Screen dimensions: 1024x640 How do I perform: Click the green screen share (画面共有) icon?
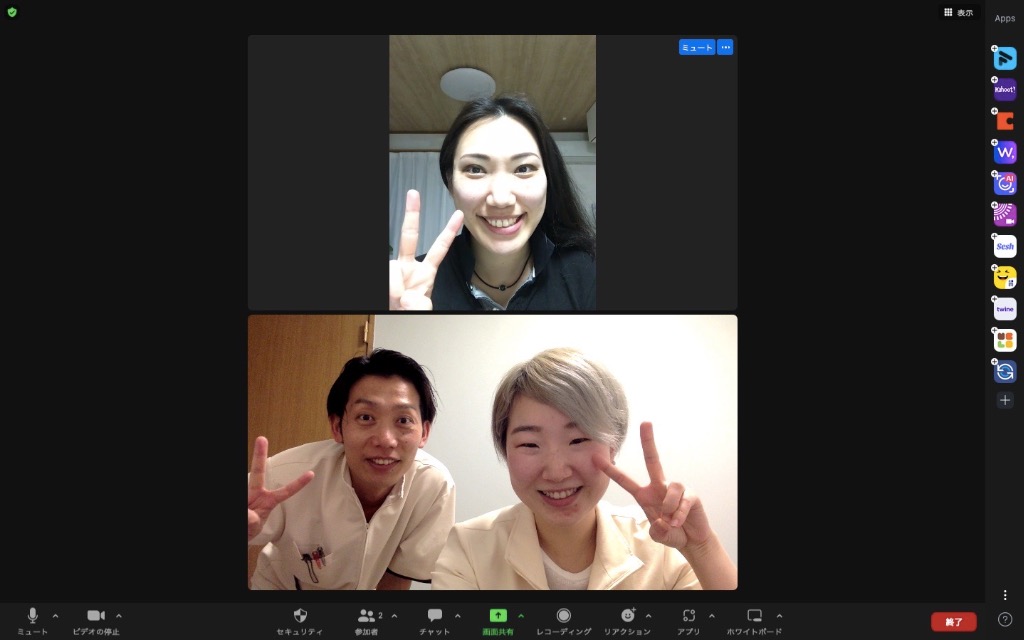click(x=498, y=616)
